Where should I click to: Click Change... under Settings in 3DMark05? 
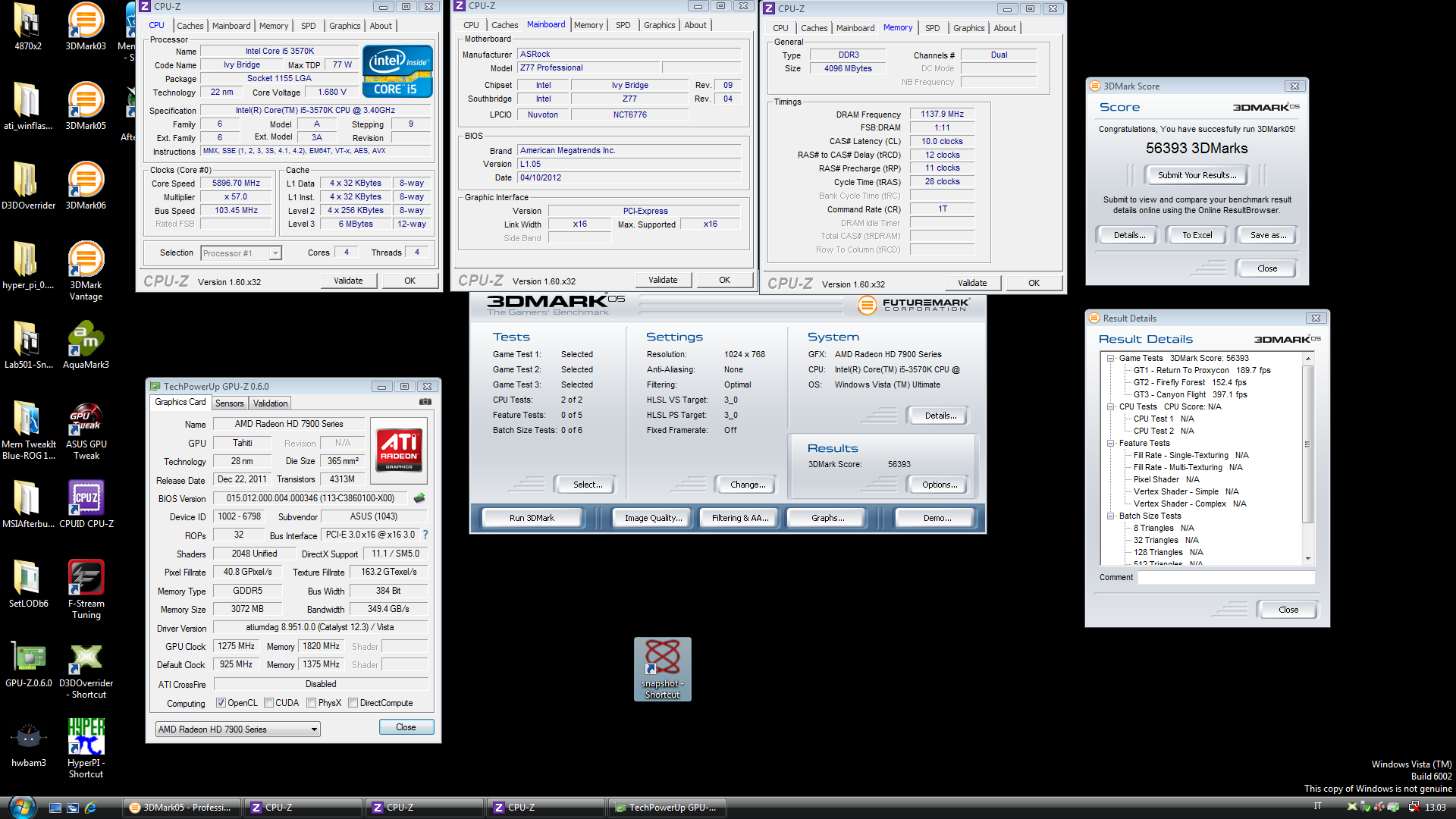pos(748,485)
